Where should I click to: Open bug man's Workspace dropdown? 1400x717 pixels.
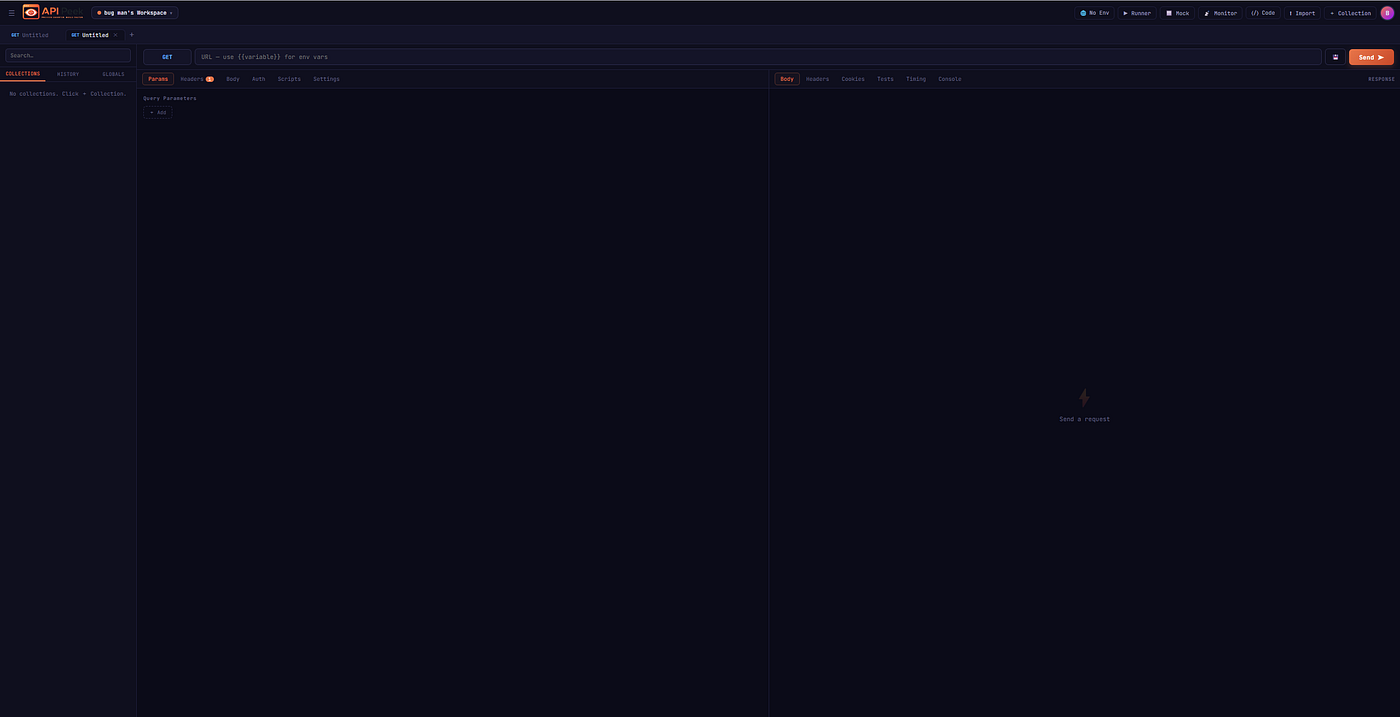(135, 13)
